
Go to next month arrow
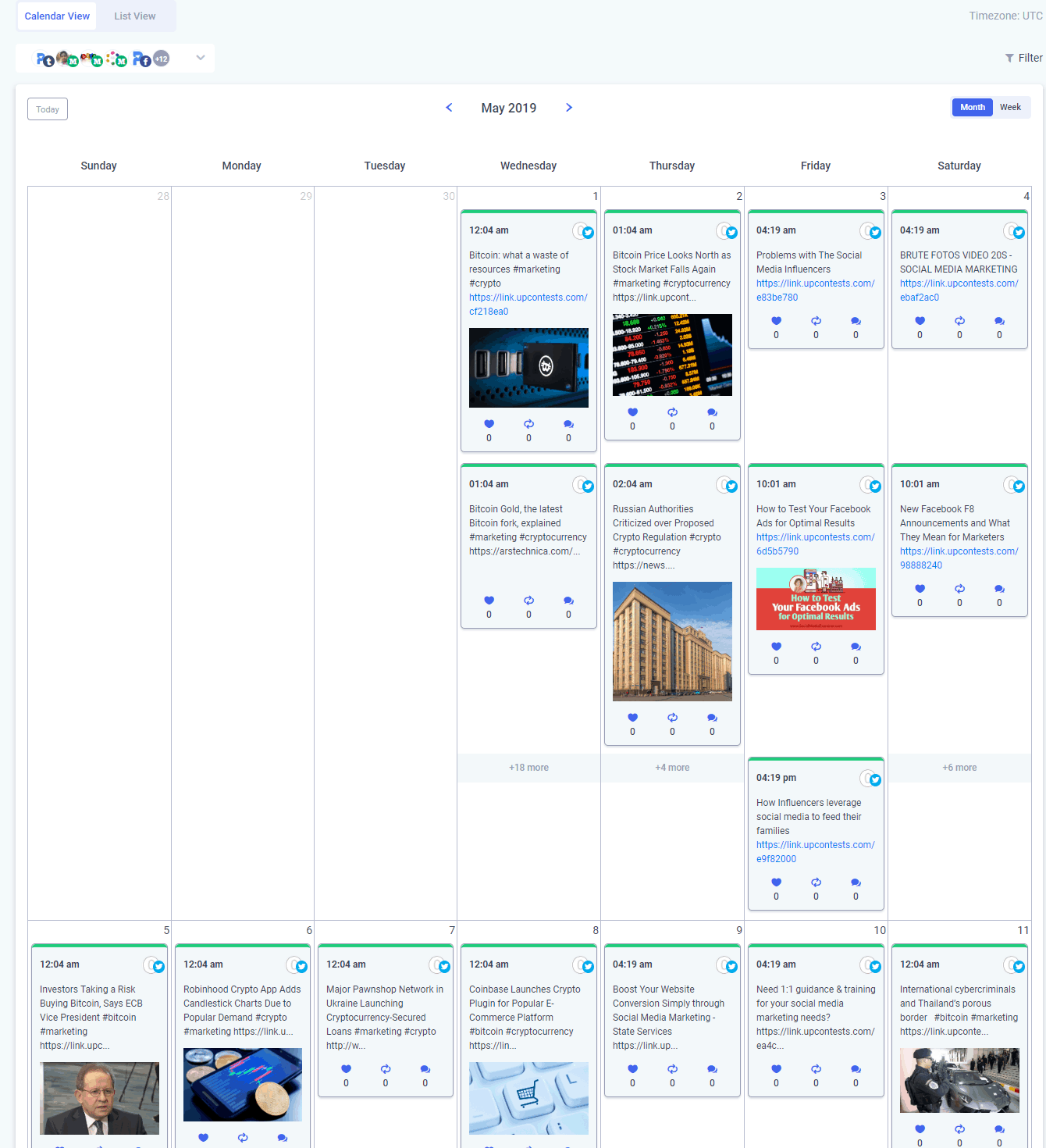(569, 108)
